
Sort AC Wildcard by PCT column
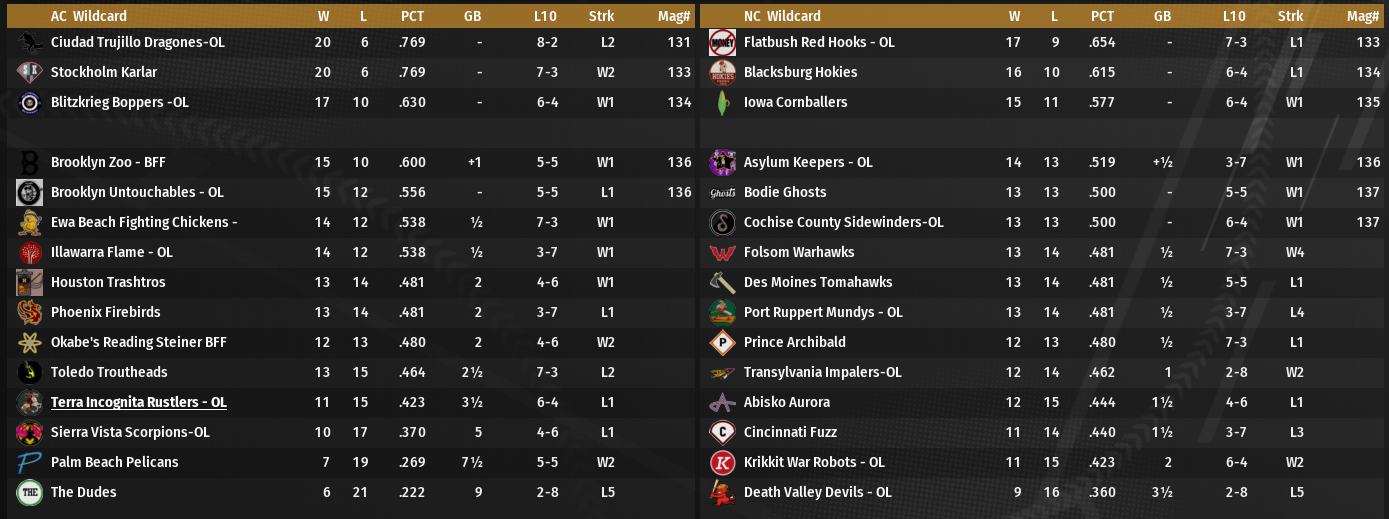pyautogui.click(x=412, y=16)
